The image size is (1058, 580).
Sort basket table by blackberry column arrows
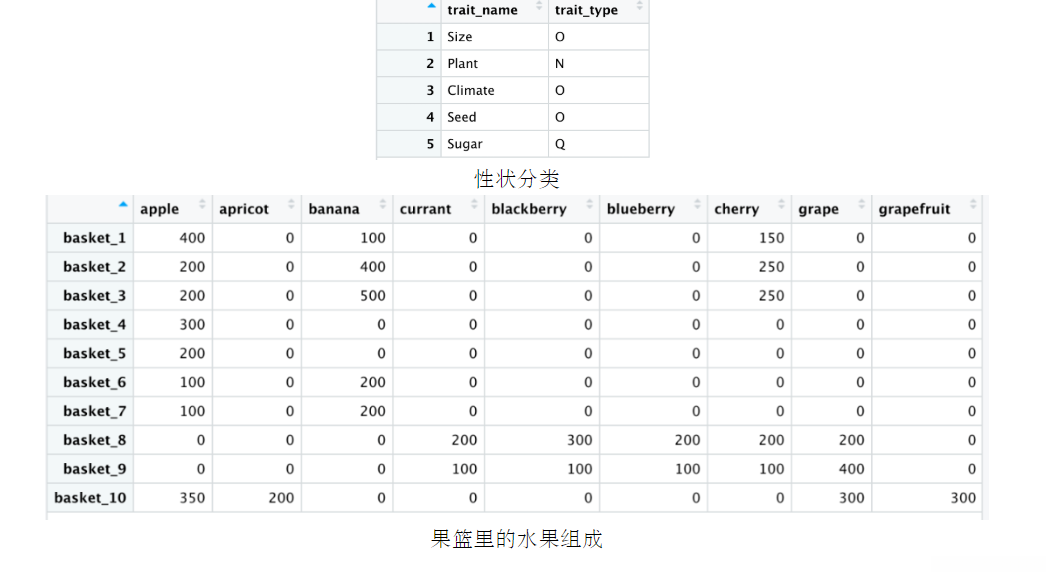[589, 204]
